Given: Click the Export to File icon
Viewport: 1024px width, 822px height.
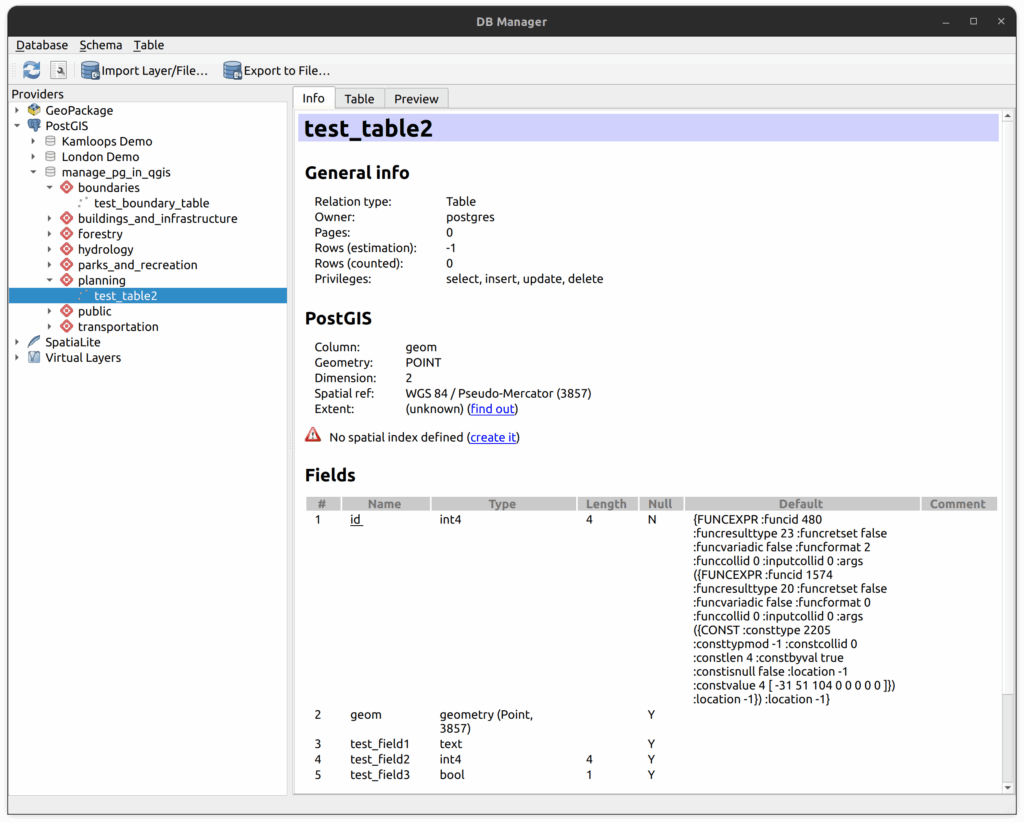Looking at the screenshot, I should pyautogui.click(x=233, y=70).
